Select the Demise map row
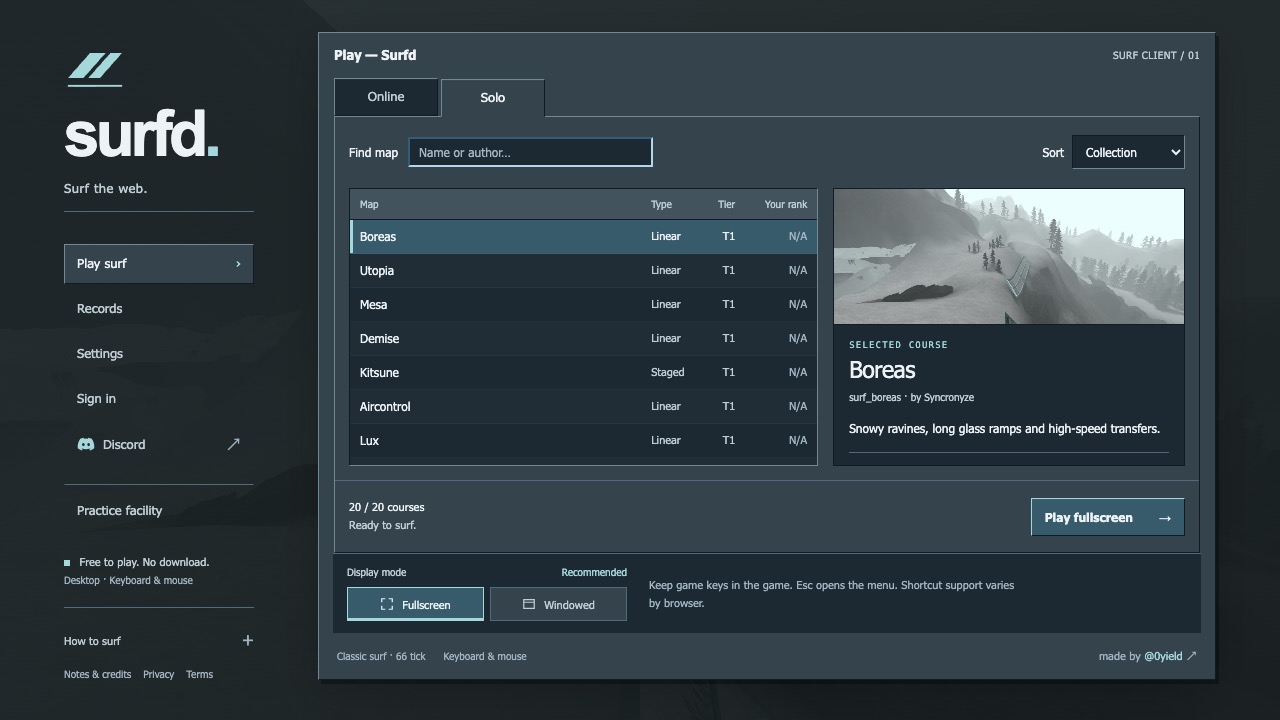 click(583, 339)
